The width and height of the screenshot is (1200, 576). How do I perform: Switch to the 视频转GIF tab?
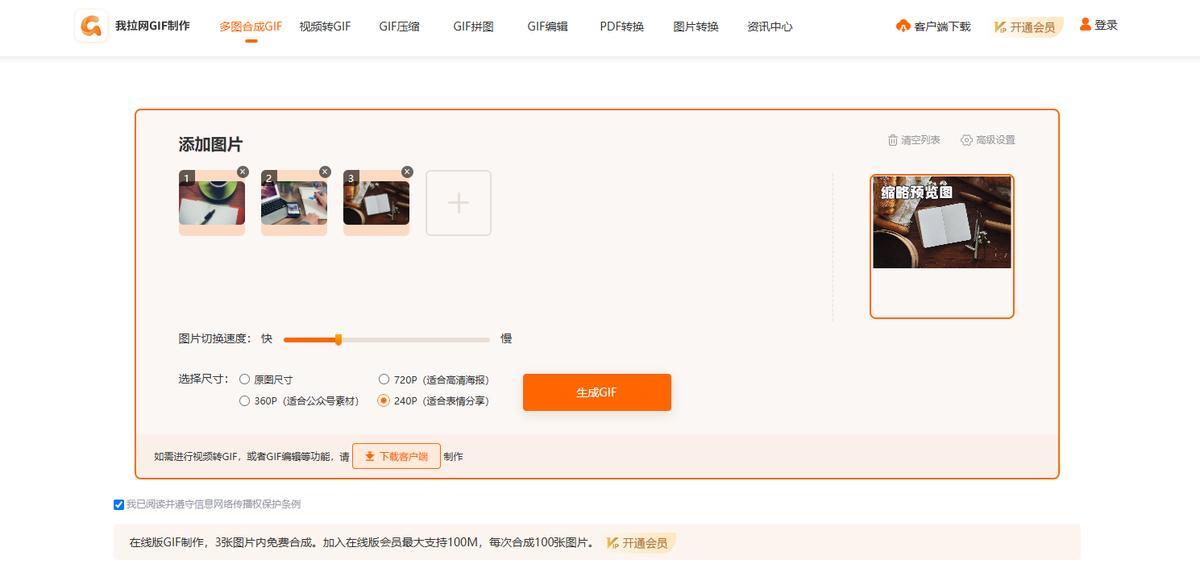[325, 27]
